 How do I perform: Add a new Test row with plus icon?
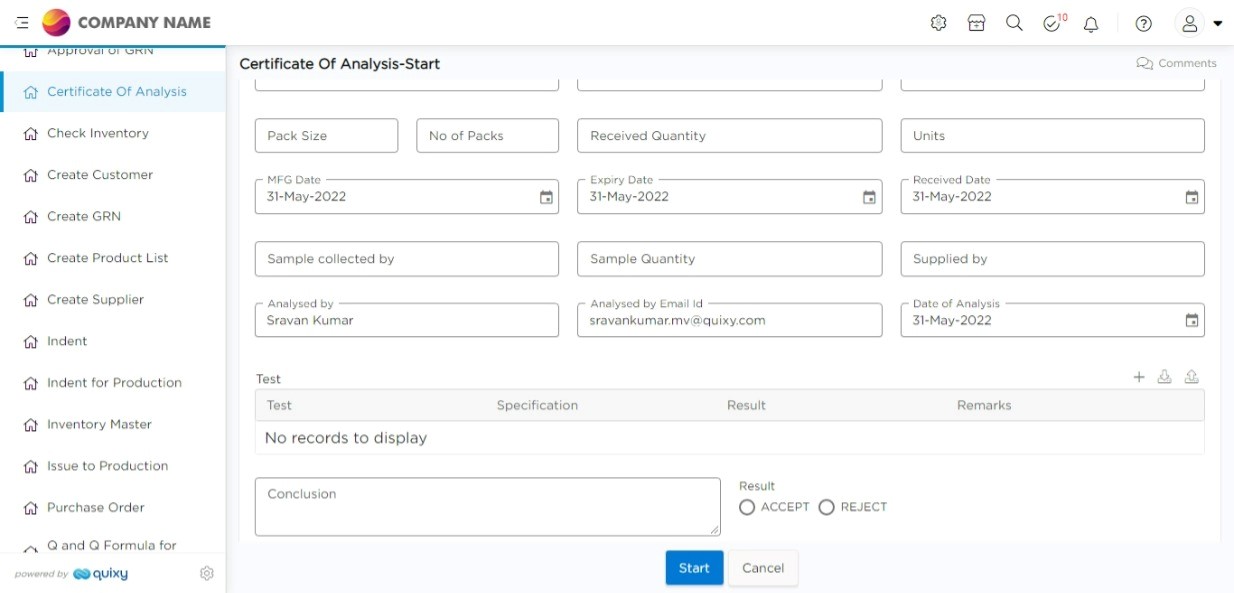(x=1138, y=377)
